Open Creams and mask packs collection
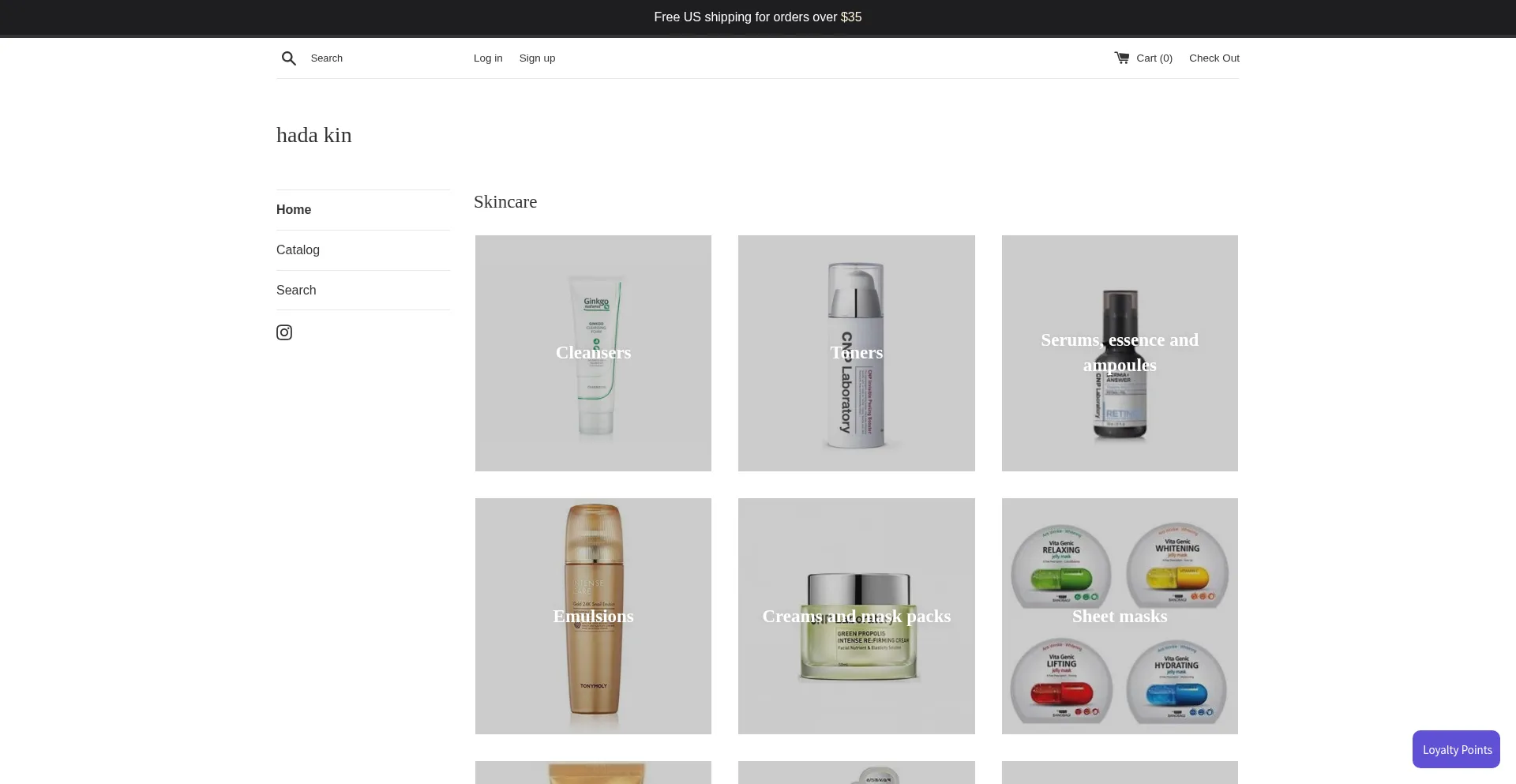Screen dimensions: 1516x784 tap(856, 616)
